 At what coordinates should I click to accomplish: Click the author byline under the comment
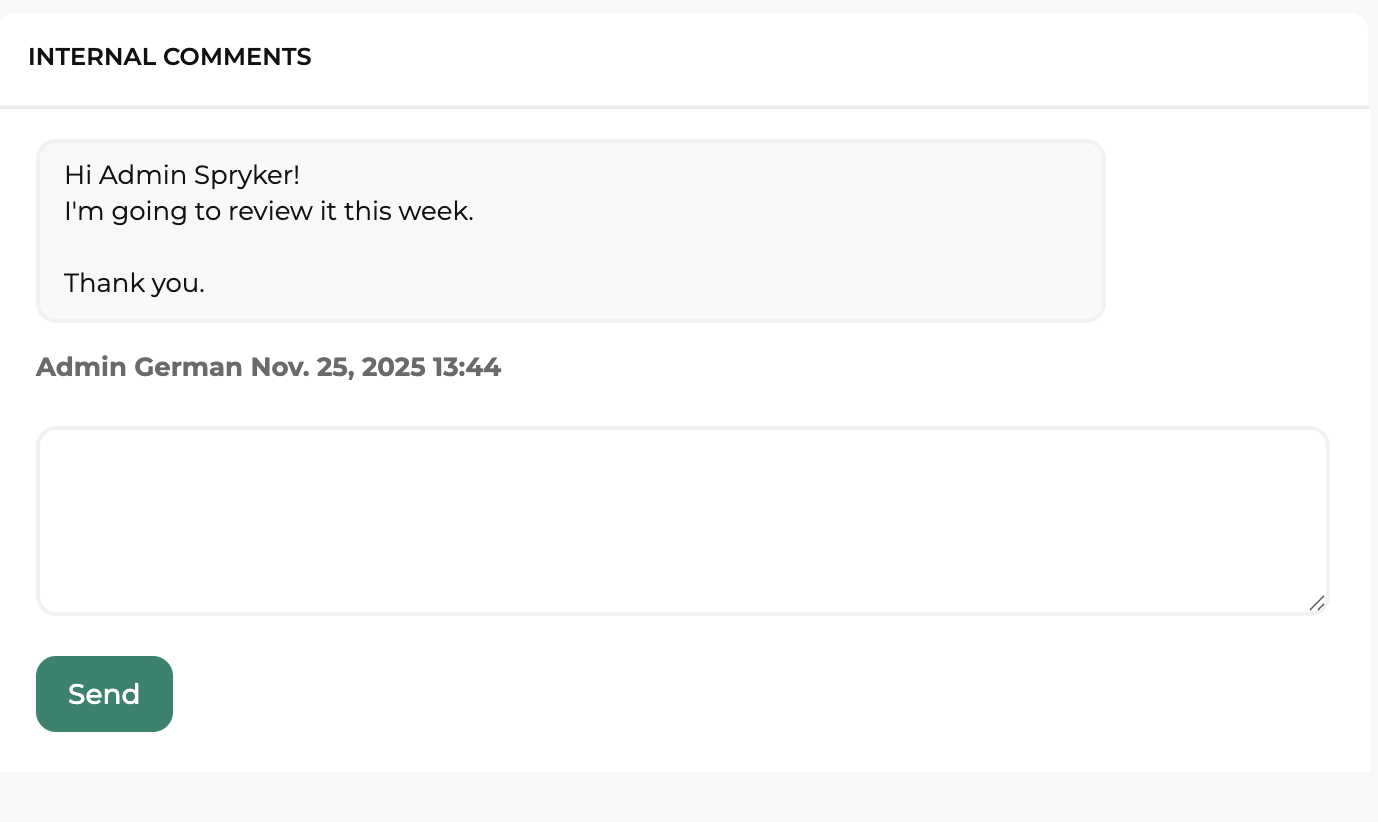click(269, 367)
